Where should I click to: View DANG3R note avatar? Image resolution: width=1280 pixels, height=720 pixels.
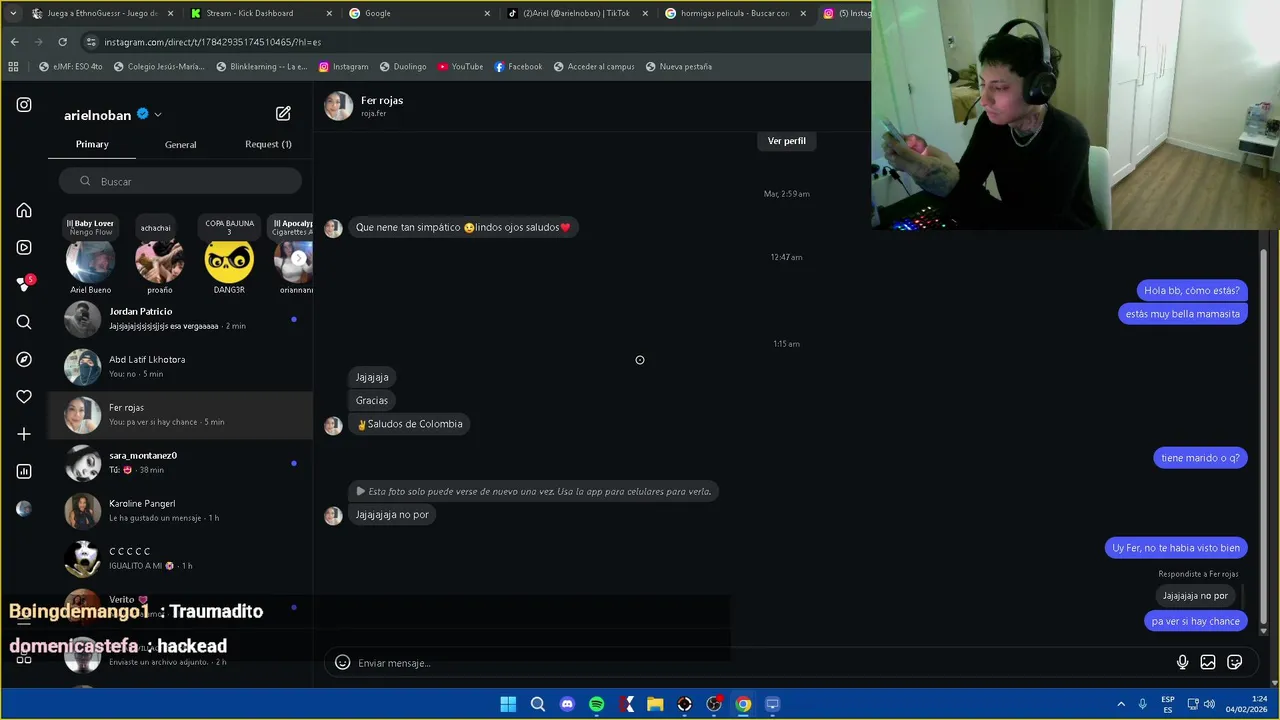tap(228, 262)
